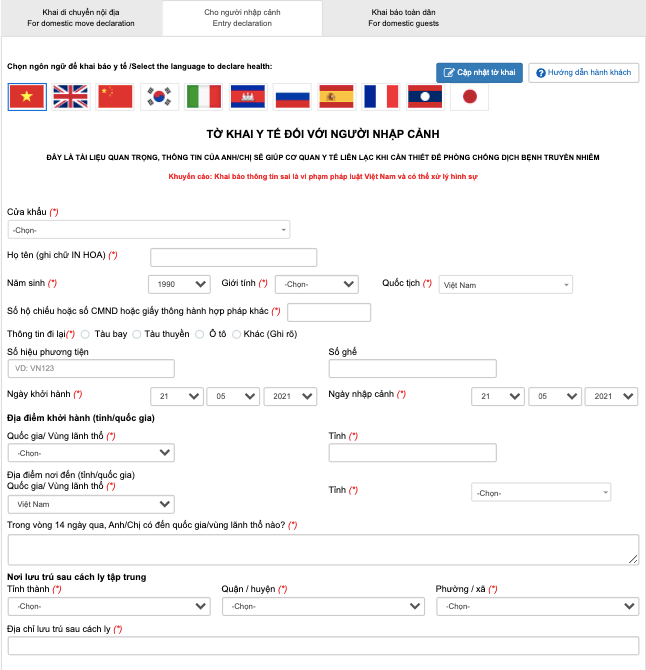Open the Năm sinh 1990 year dropdown
This screenshot has height=670, width=646.
(179, 284)
